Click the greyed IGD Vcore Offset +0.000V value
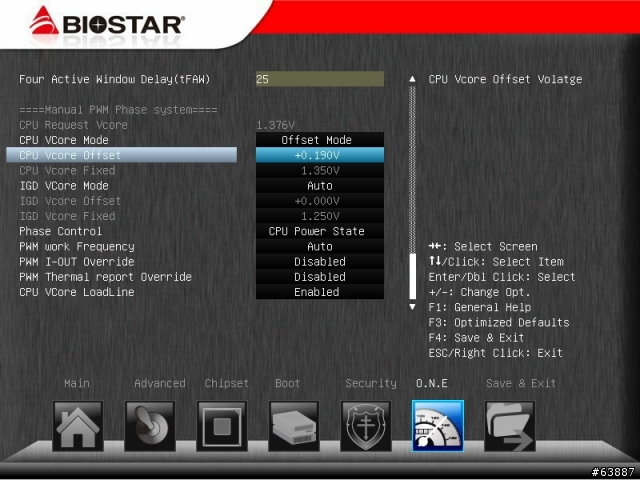 pos(320,201)
